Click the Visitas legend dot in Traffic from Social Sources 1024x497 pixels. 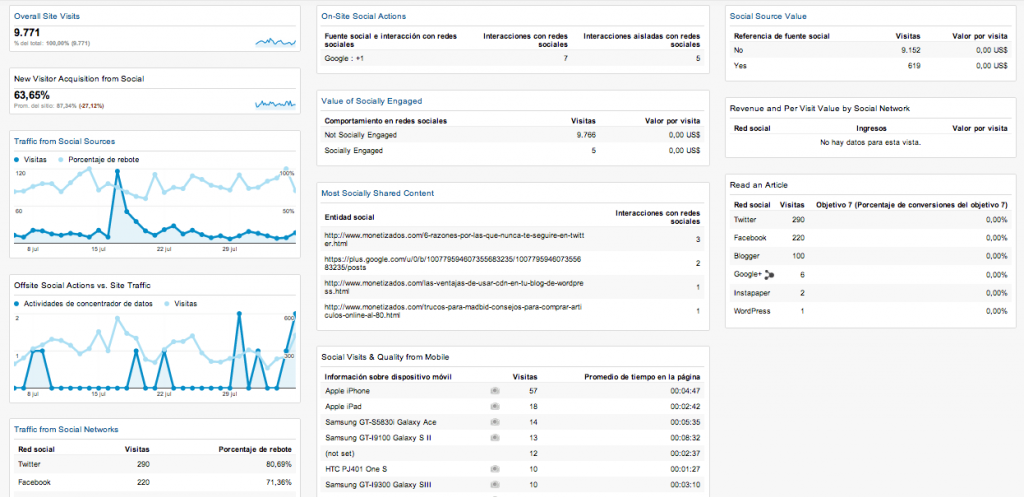(17, 159)
